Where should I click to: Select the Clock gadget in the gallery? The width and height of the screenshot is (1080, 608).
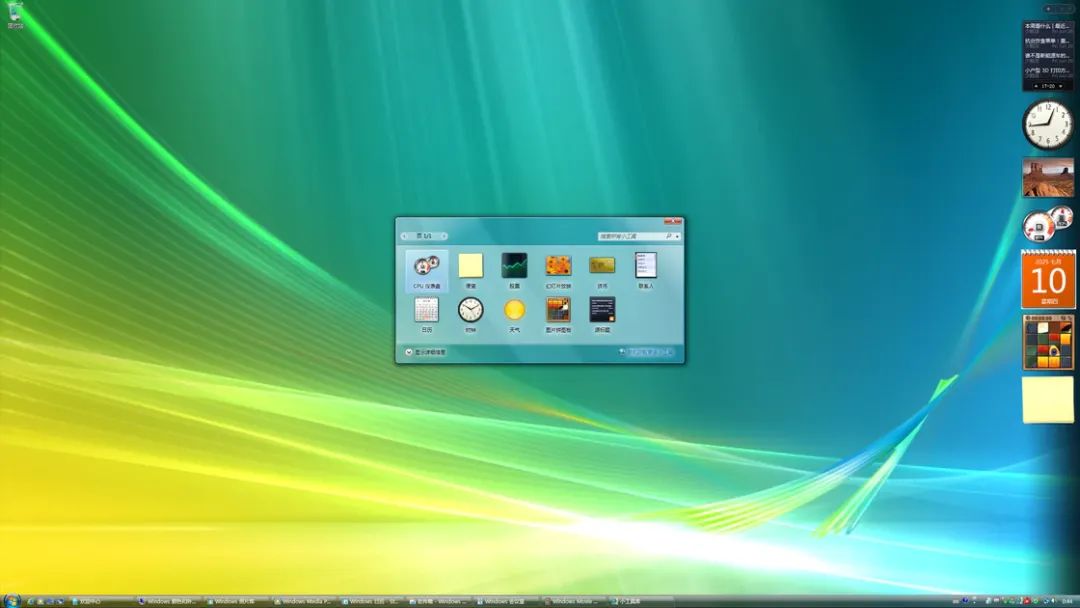tap(470, 314)
